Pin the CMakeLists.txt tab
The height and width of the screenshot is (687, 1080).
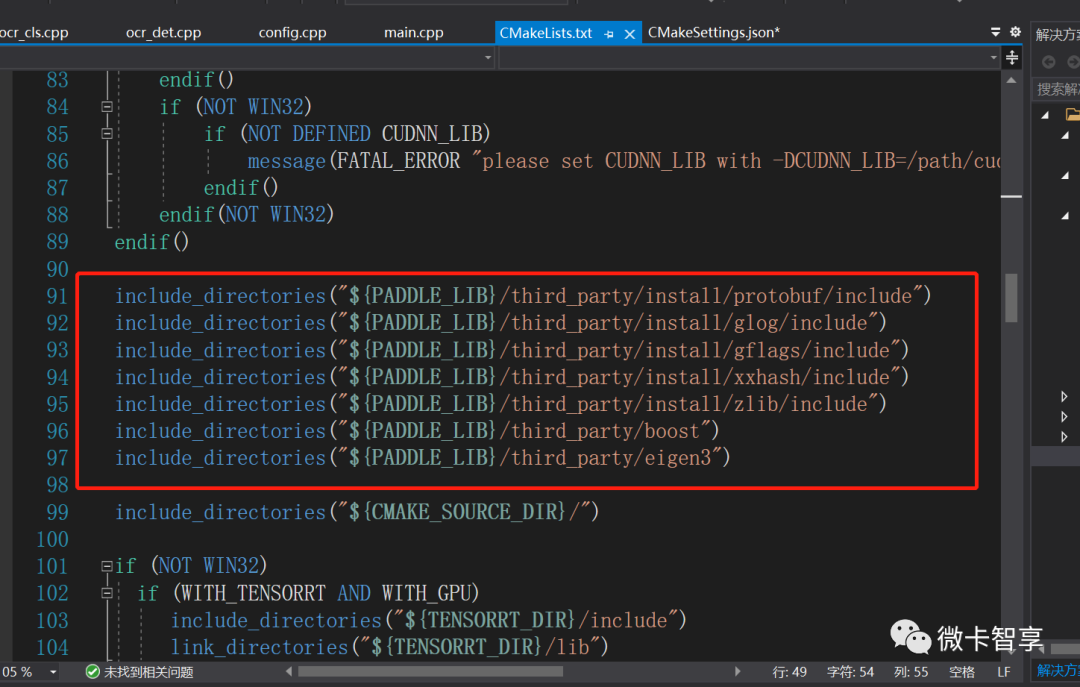[609, 34]
